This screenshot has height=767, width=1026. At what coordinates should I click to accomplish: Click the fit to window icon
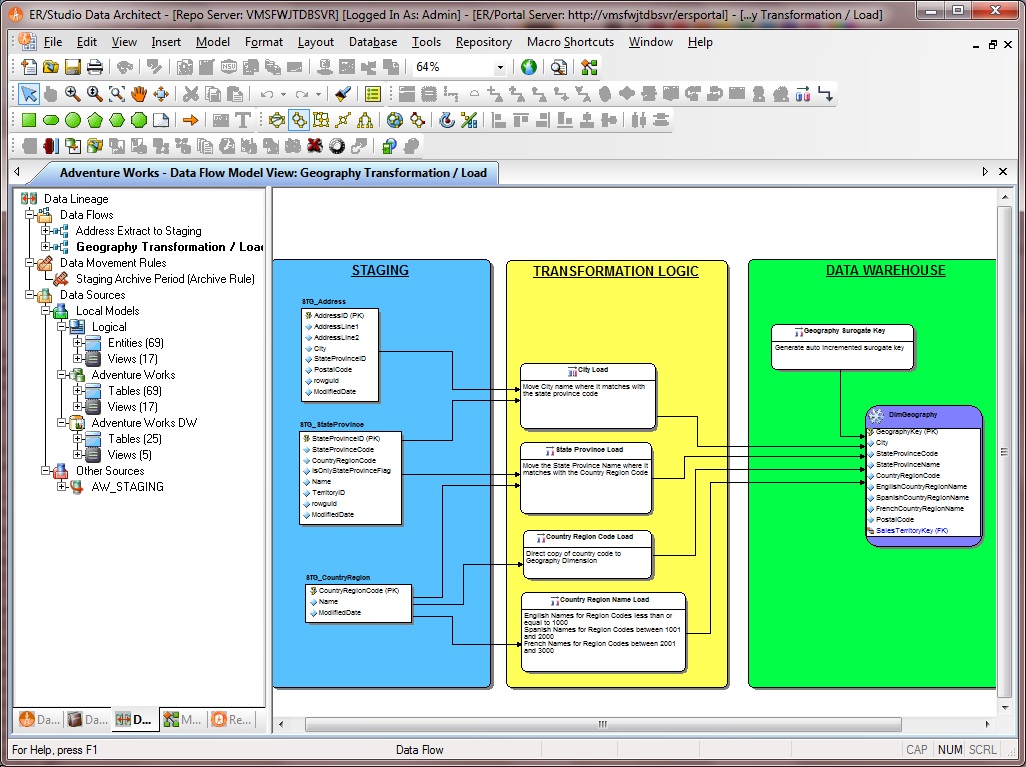click(116, 94)
